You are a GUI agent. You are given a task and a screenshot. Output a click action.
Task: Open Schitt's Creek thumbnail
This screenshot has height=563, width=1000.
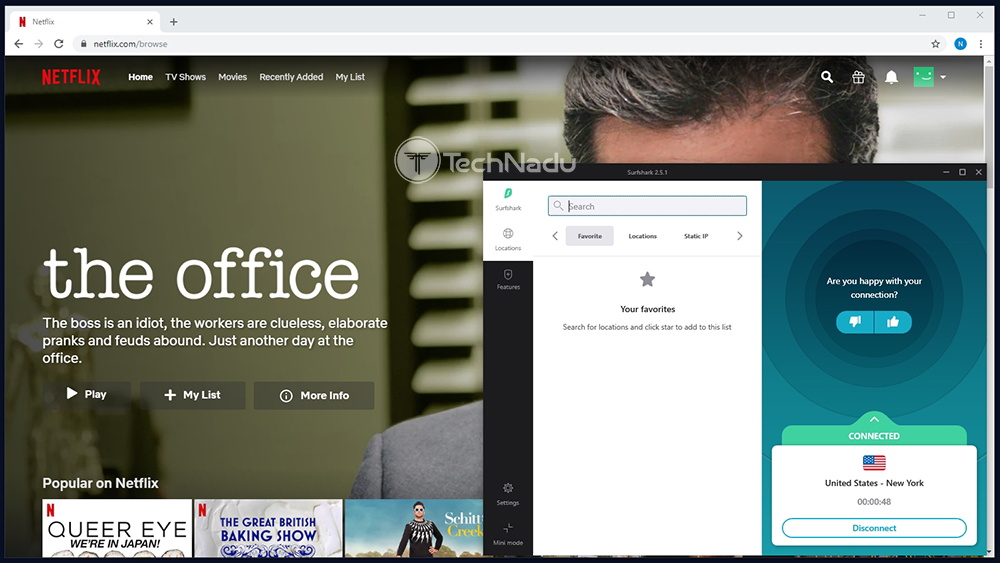tap(413, 528)
